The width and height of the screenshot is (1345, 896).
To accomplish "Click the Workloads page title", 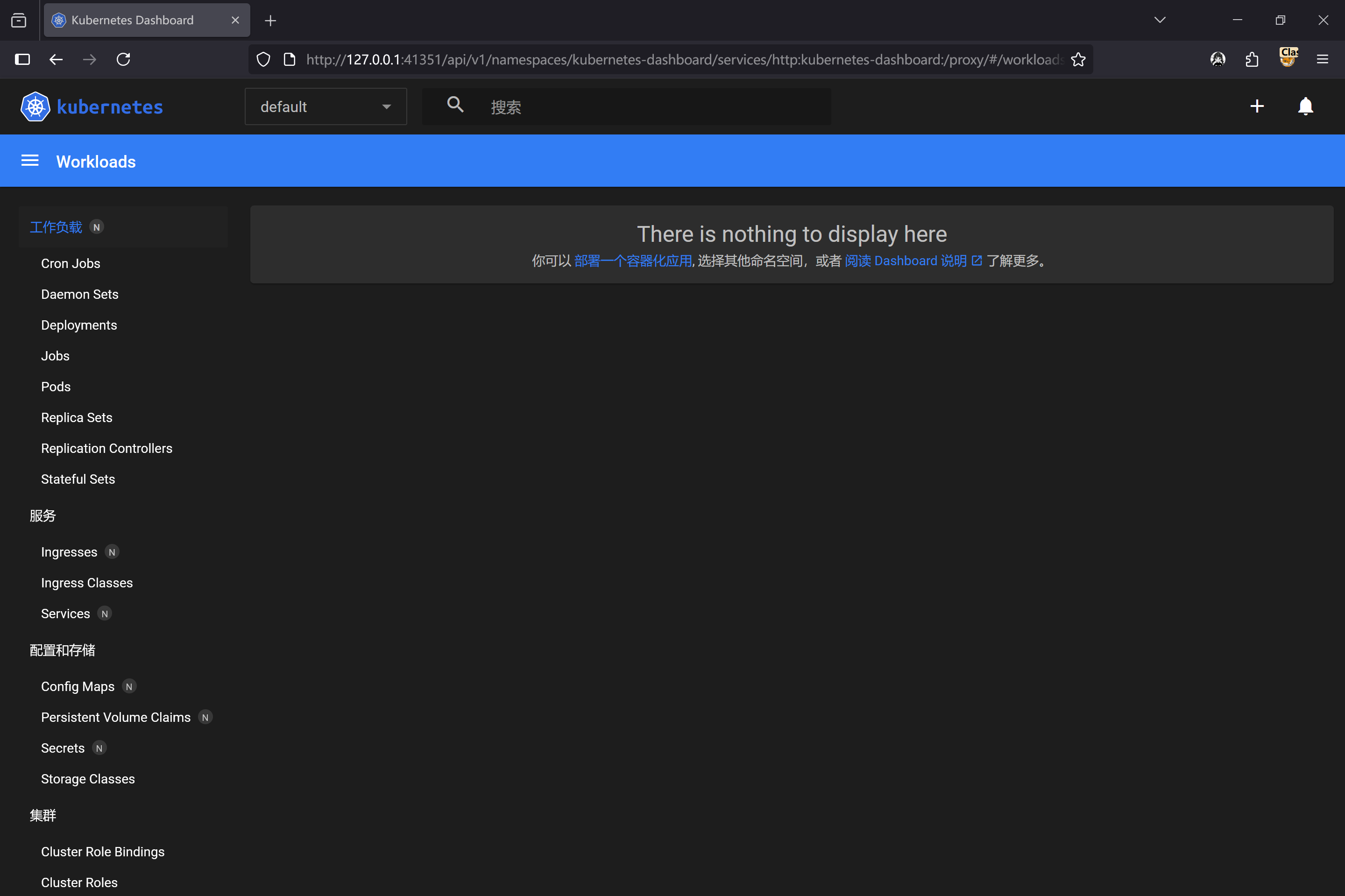I will [96, 162].
